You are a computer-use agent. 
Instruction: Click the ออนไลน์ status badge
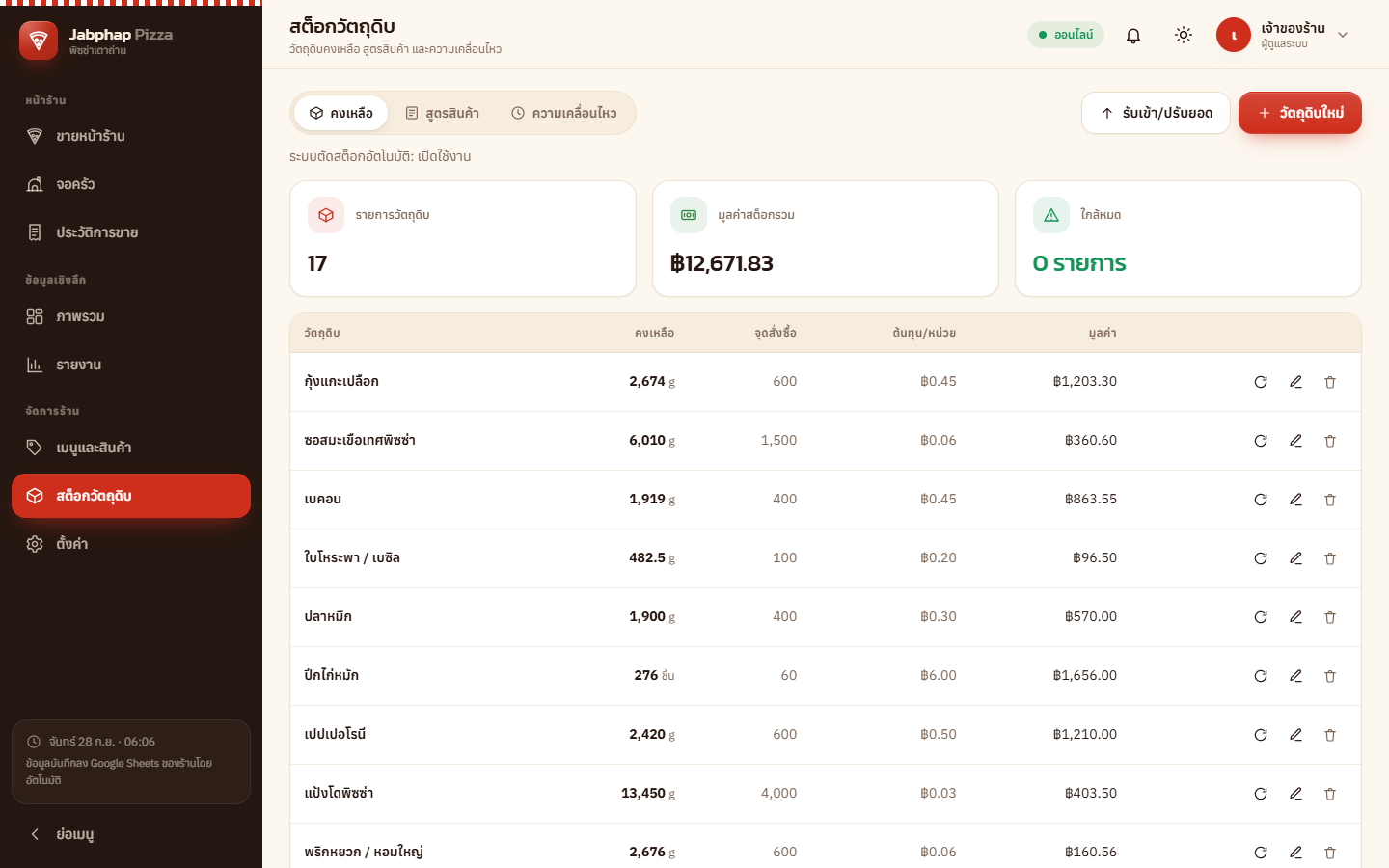coord(1066,35)
